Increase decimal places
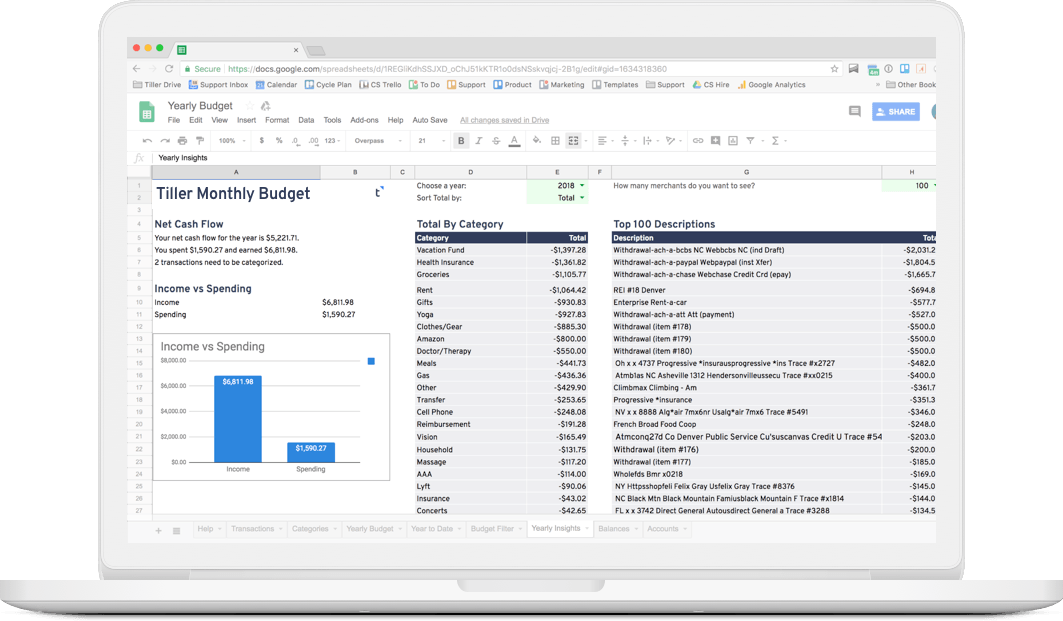1063x621 pixels. point(313,141)
